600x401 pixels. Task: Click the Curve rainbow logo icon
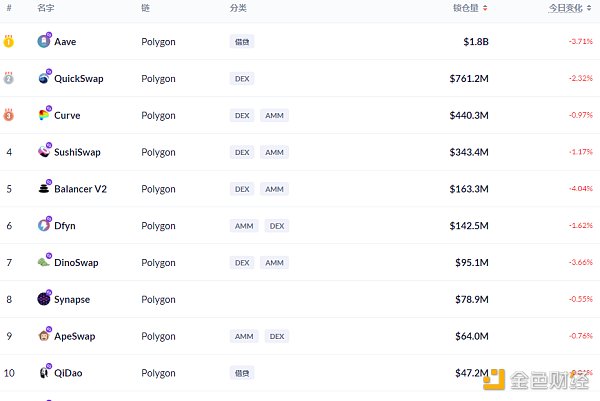(x=44, y=115)
